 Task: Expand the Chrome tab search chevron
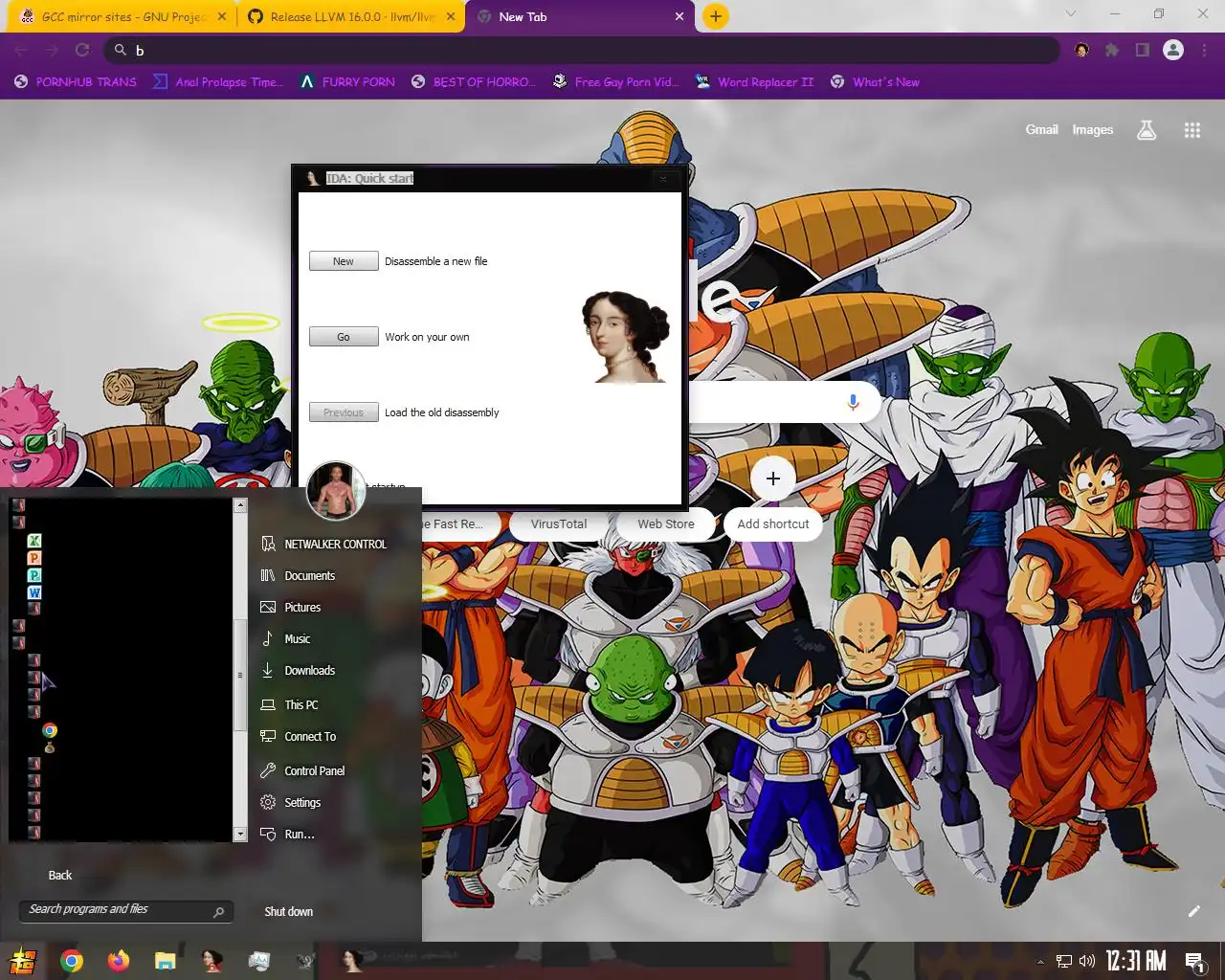[x=1071, y=13]
